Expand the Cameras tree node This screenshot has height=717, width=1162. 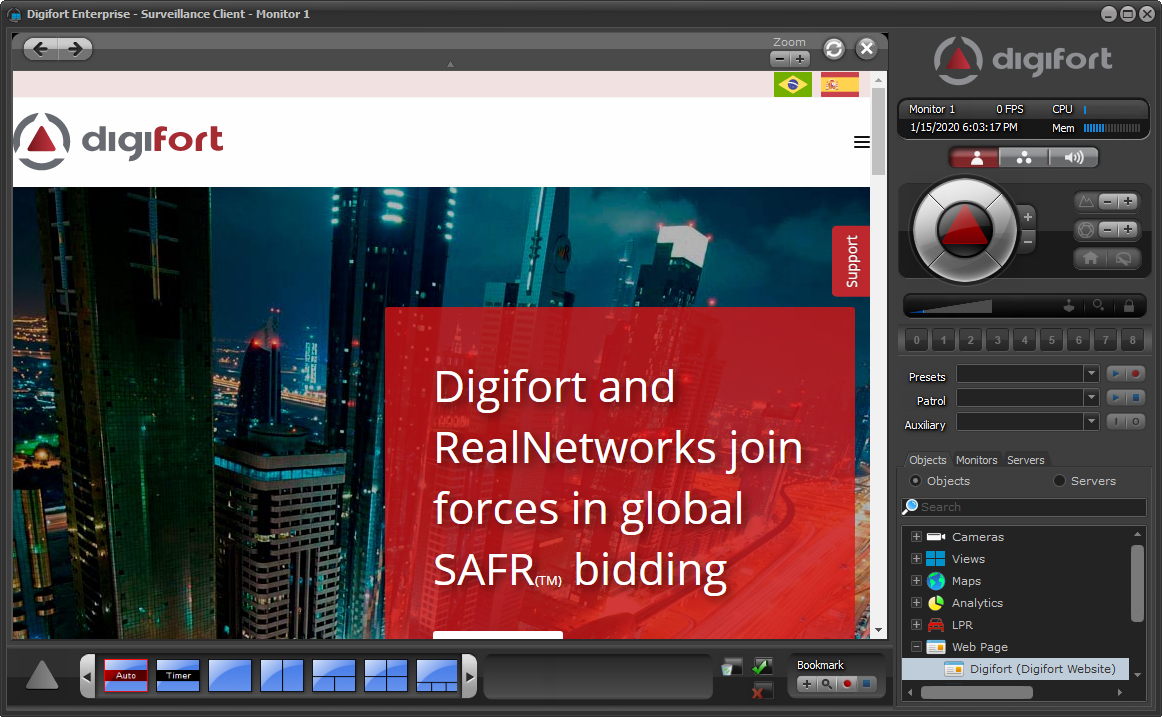tap(916, 536)
